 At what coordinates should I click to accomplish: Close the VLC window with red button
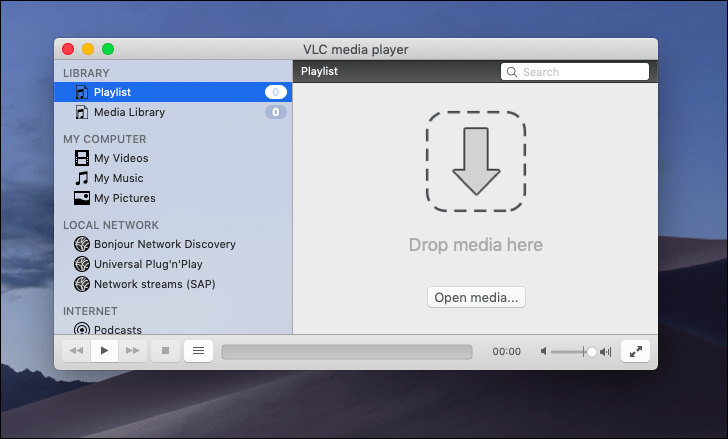pos(68,49)
